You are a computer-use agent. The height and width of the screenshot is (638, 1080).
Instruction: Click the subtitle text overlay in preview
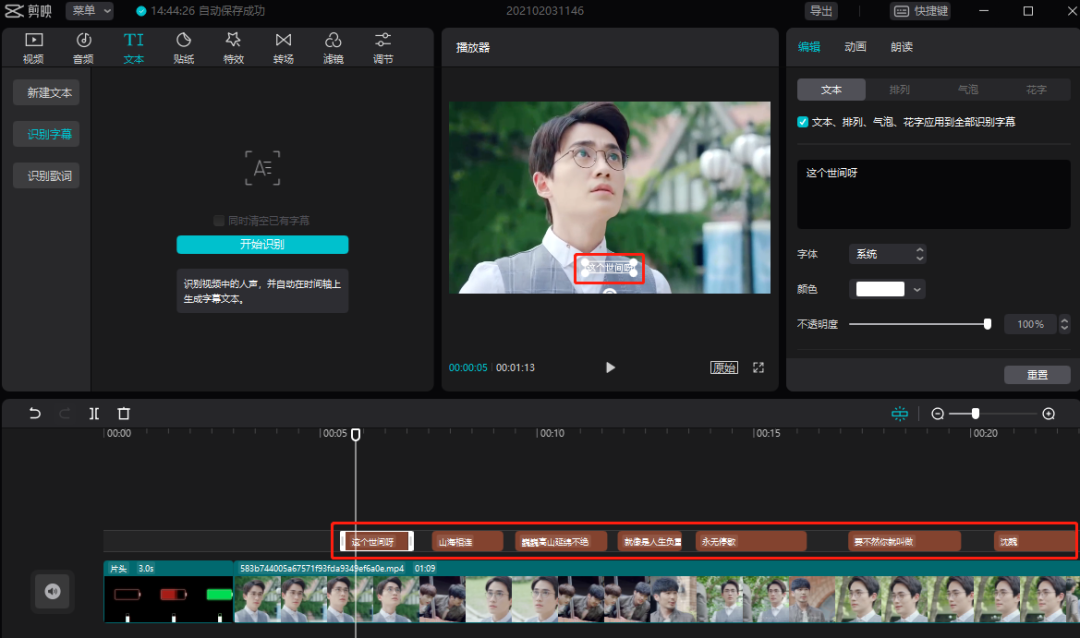pos(609,267)
